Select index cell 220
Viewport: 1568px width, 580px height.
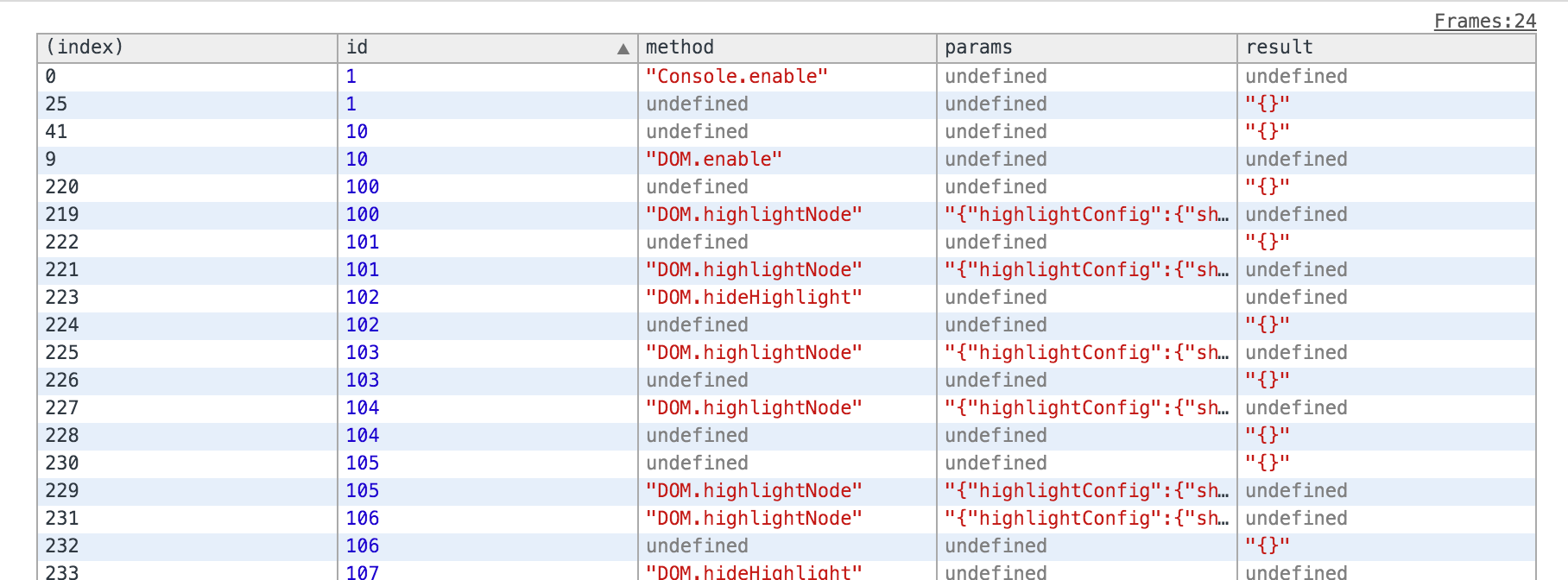click(62, 187)
